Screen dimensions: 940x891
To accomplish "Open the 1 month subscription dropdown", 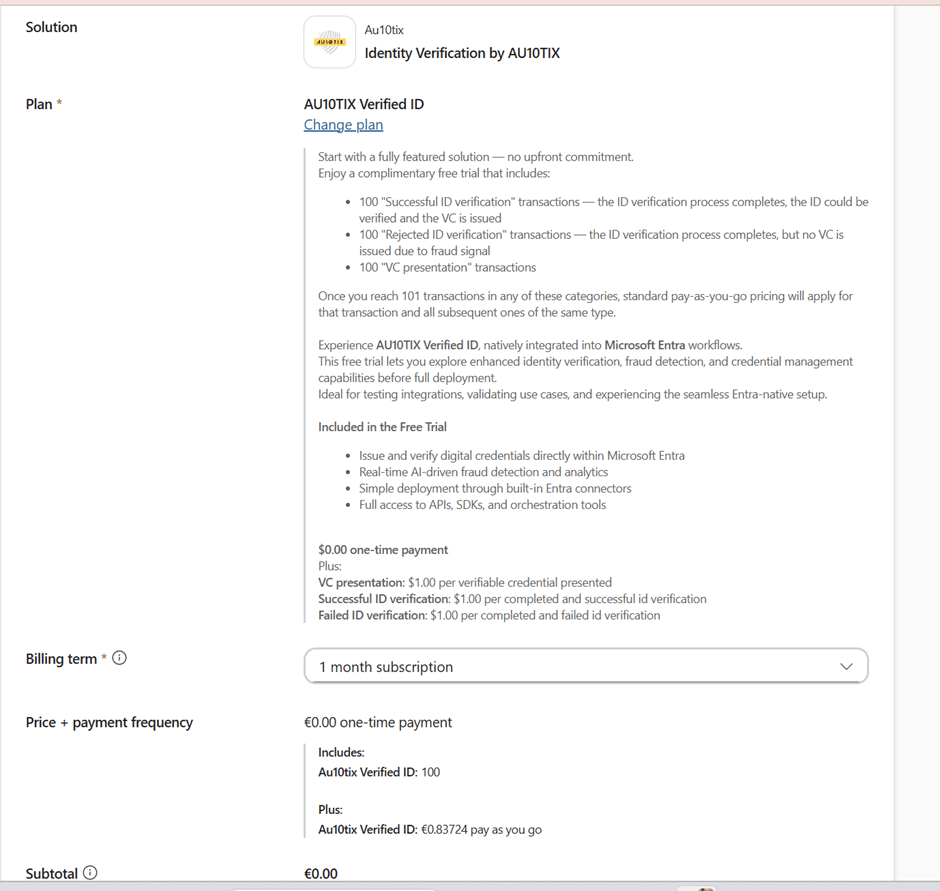I will 585,667.
